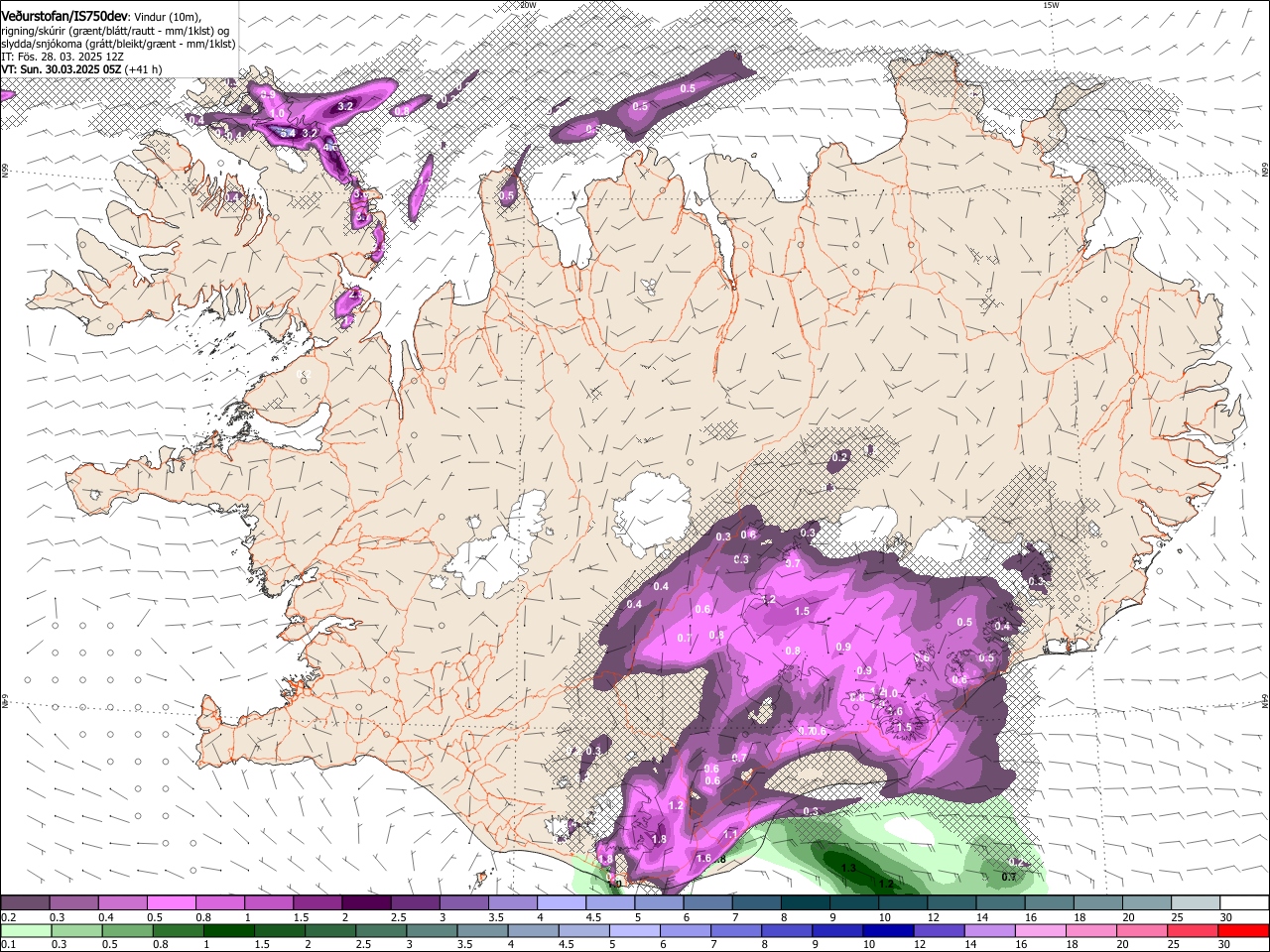1270x952 pixels.
Task: Pick the darkest purple swatch between 2 and 2.5, upper legend
Action: click(x=365, y=903)
